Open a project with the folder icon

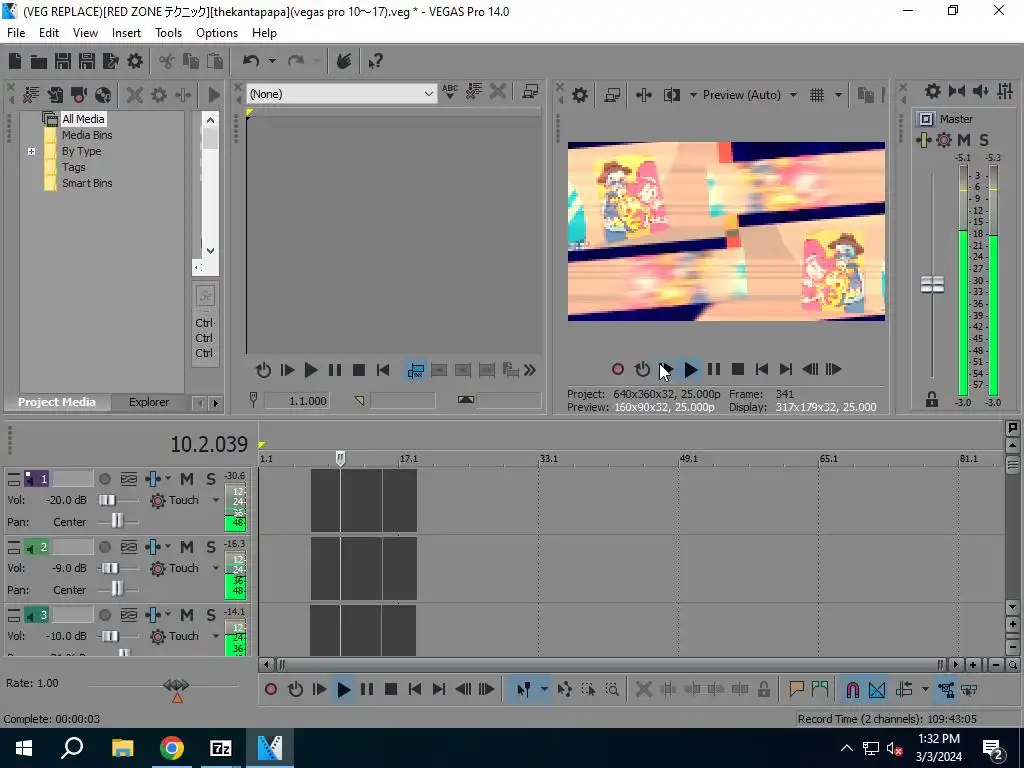(x=39, y=61)
